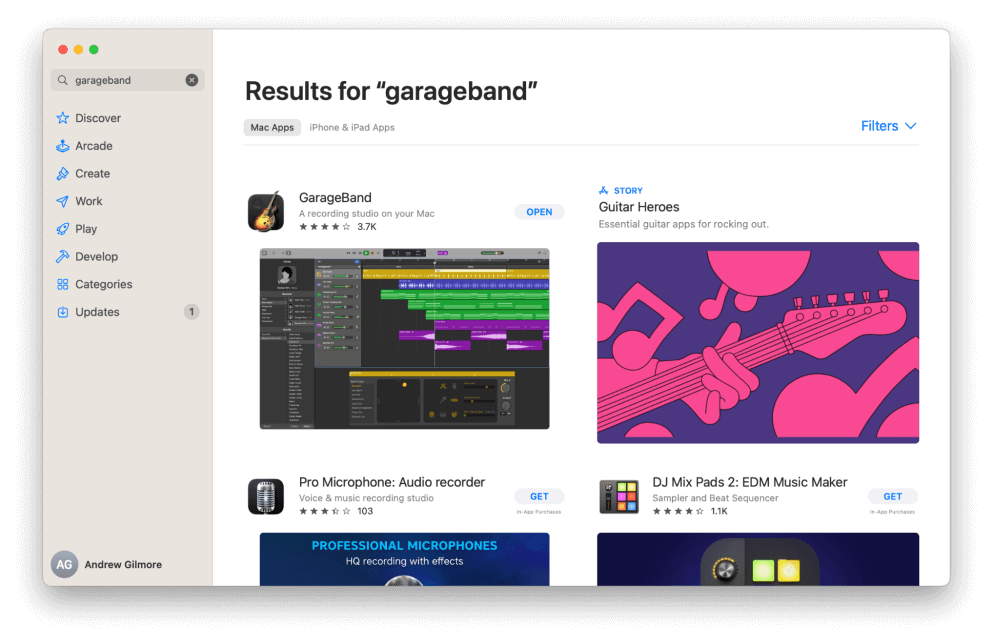The image size is (993, 643).
Task: View the Professional Microphones preview image
Action: coord(405,559)
